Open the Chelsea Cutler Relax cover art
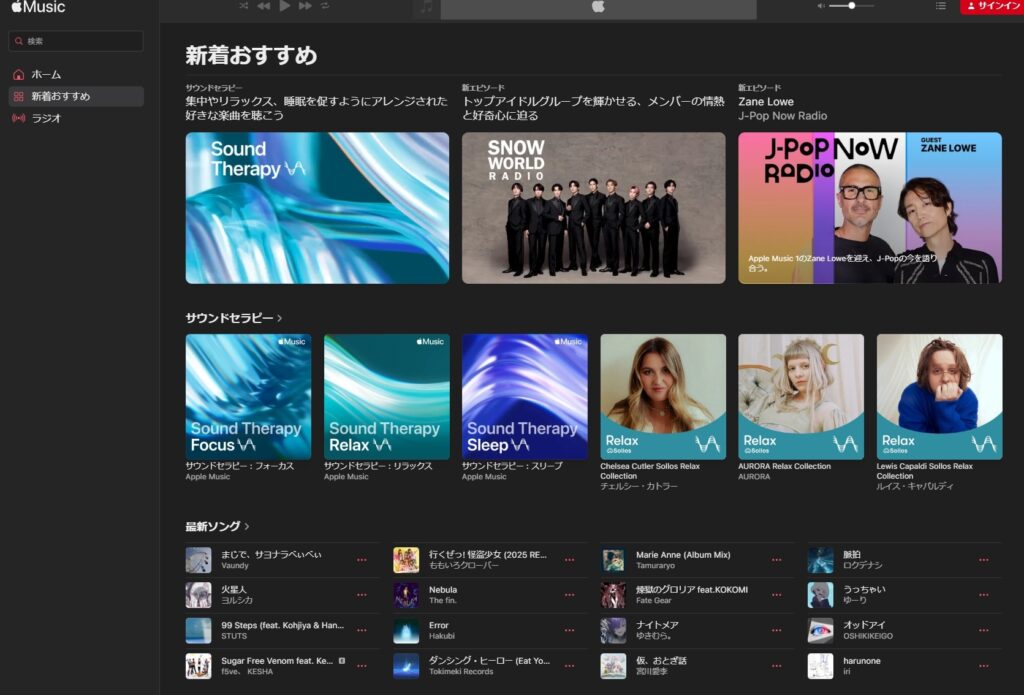 point(663,396)
